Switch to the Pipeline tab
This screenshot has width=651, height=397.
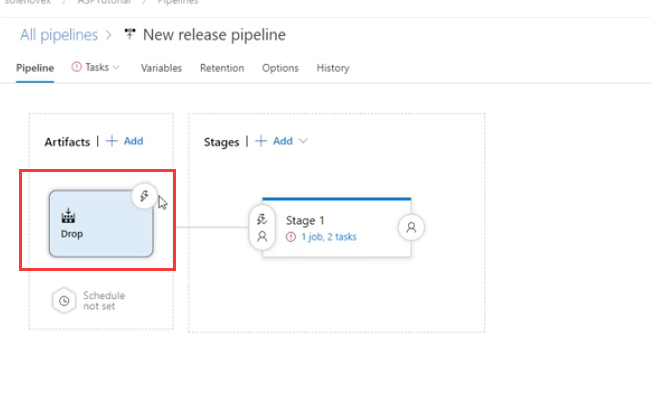(x=35, y=68)
